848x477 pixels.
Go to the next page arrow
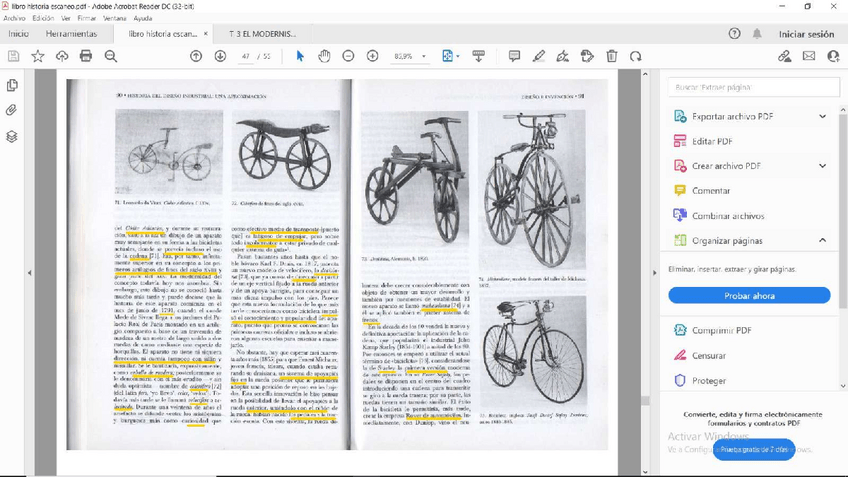220,56
